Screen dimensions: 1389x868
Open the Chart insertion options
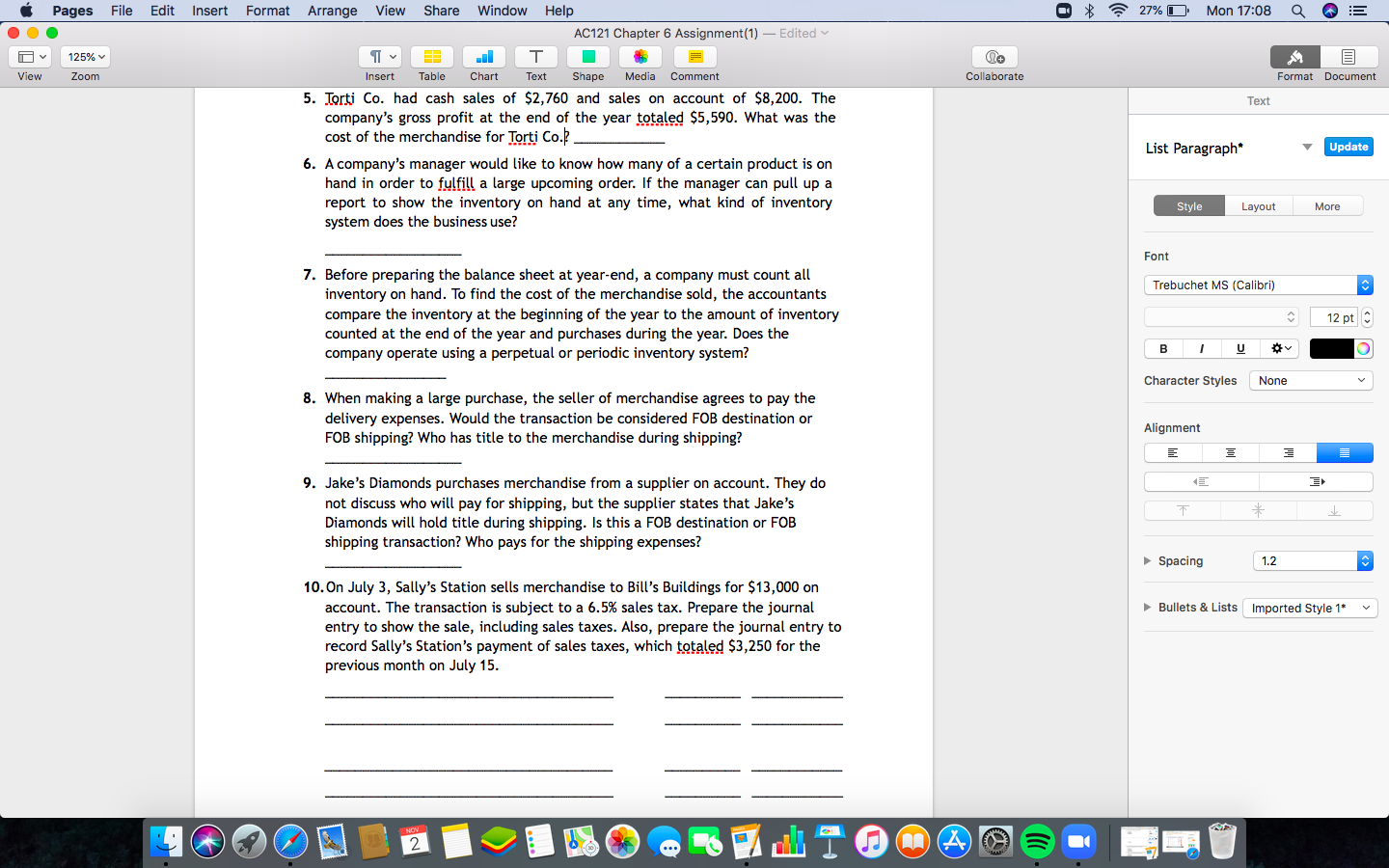pos(483,65)
